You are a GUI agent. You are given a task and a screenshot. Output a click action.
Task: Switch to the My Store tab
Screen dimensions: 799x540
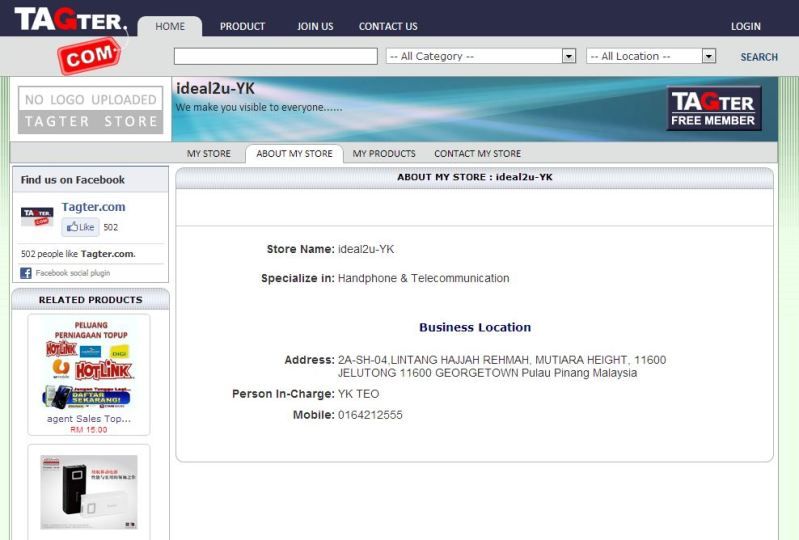tap(209, 154)
